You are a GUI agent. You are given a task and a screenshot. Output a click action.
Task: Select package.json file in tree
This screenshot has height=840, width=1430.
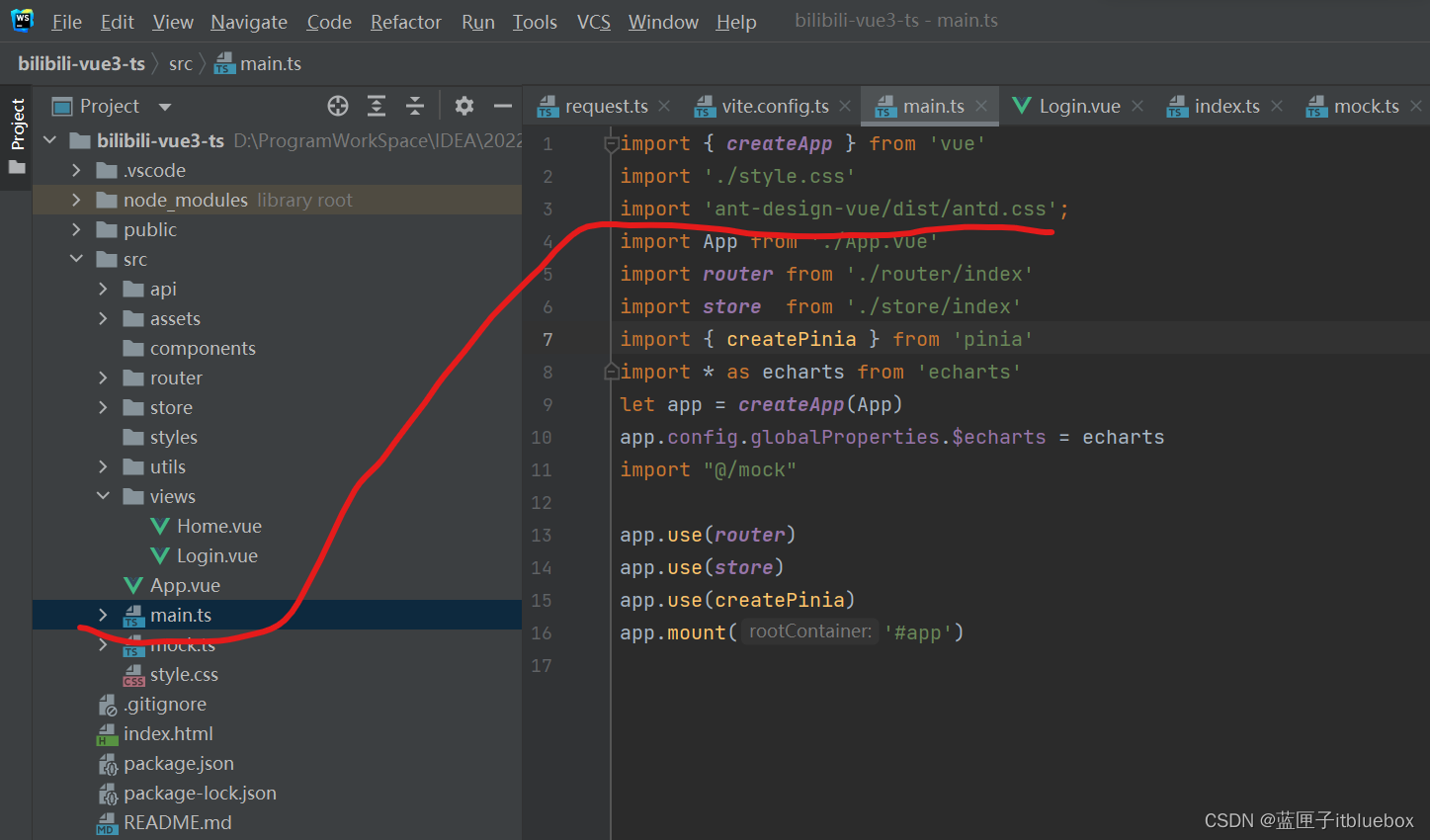click(x=178, y=763)
